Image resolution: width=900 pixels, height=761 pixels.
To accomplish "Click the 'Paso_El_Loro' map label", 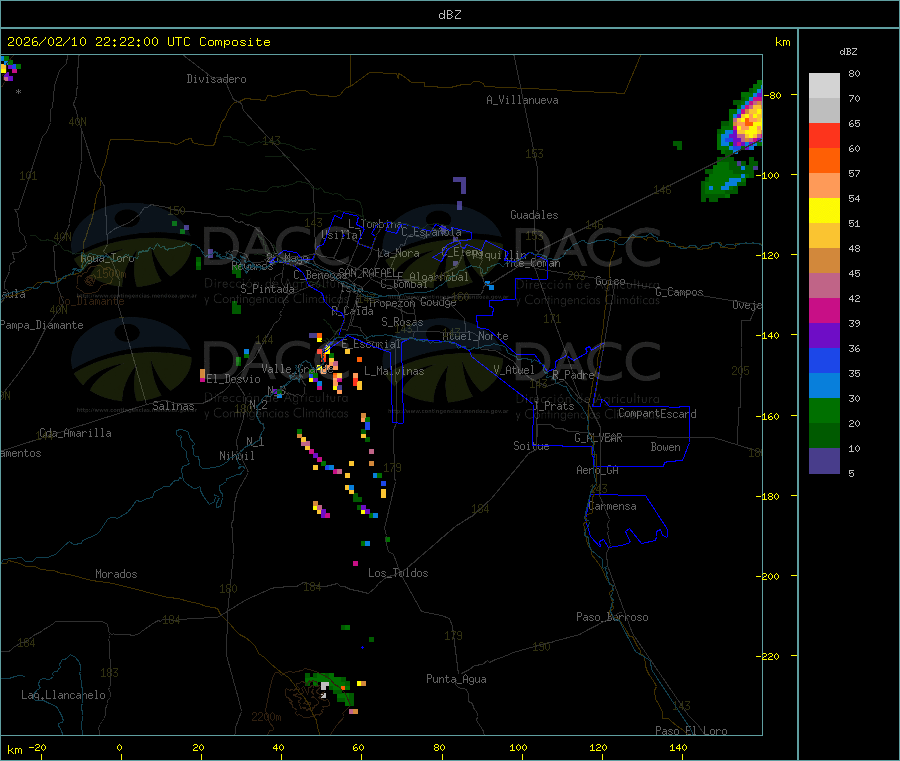I will click(x=691, y=731).
